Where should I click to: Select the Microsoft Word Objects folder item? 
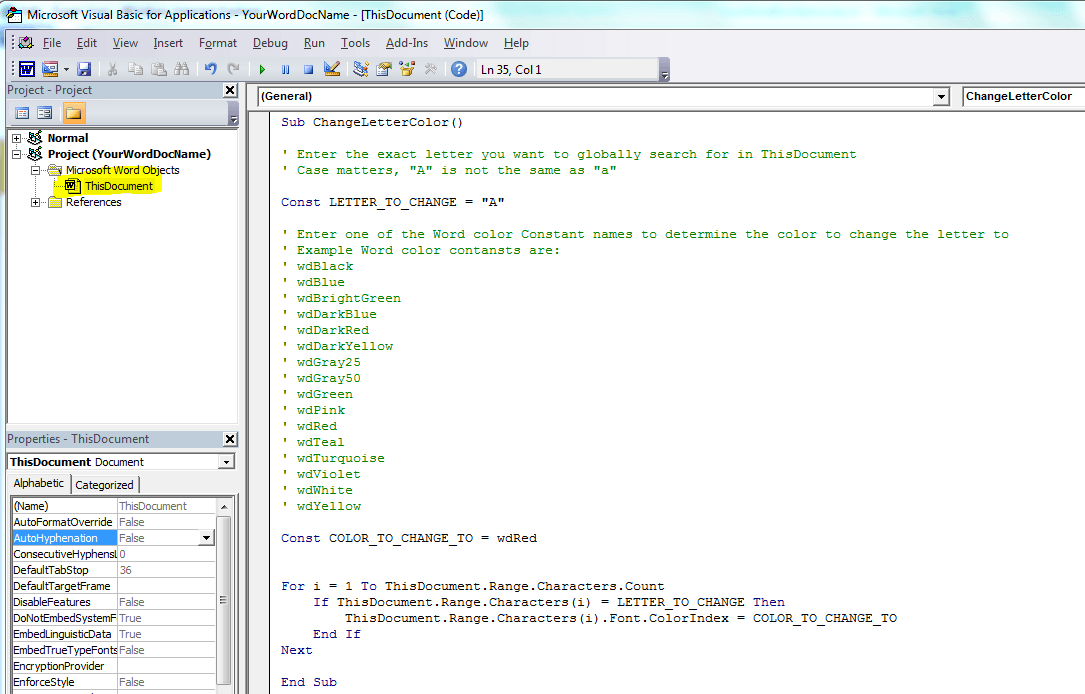pyautogui.click(x=122, y=170)
